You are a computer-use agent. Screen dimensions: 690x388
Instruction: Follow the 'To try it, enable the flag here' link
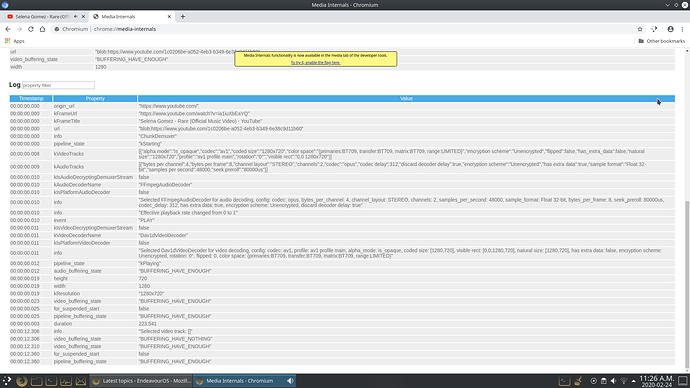(316, 63)
